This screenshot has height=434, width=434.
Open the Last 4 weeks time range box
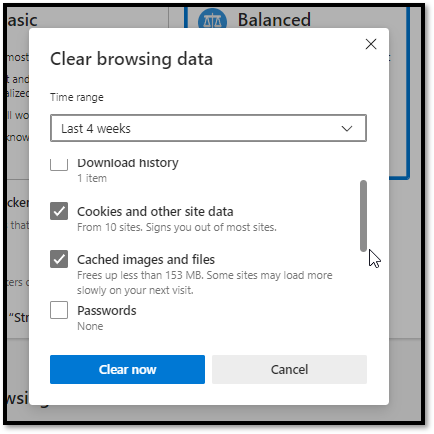pyautogui.click(x=208, y=128)
